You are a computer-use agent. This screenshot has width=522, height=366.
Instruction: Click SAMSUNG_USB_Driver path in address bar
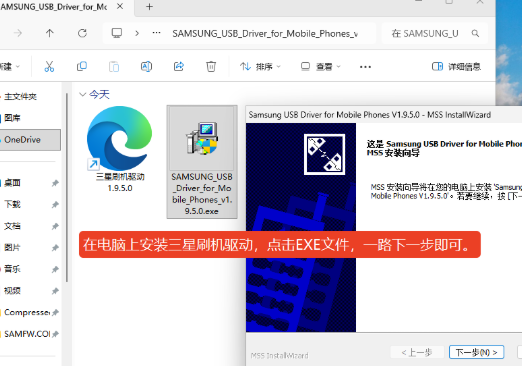[x=265, y=33]
